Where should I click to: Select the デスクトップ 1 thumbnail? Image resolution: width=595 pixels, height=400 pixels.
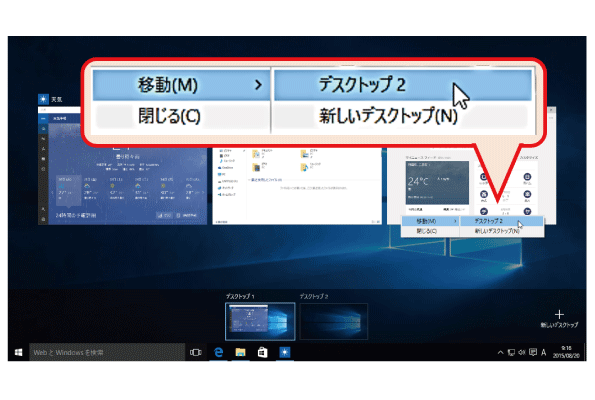pos(260,321)
